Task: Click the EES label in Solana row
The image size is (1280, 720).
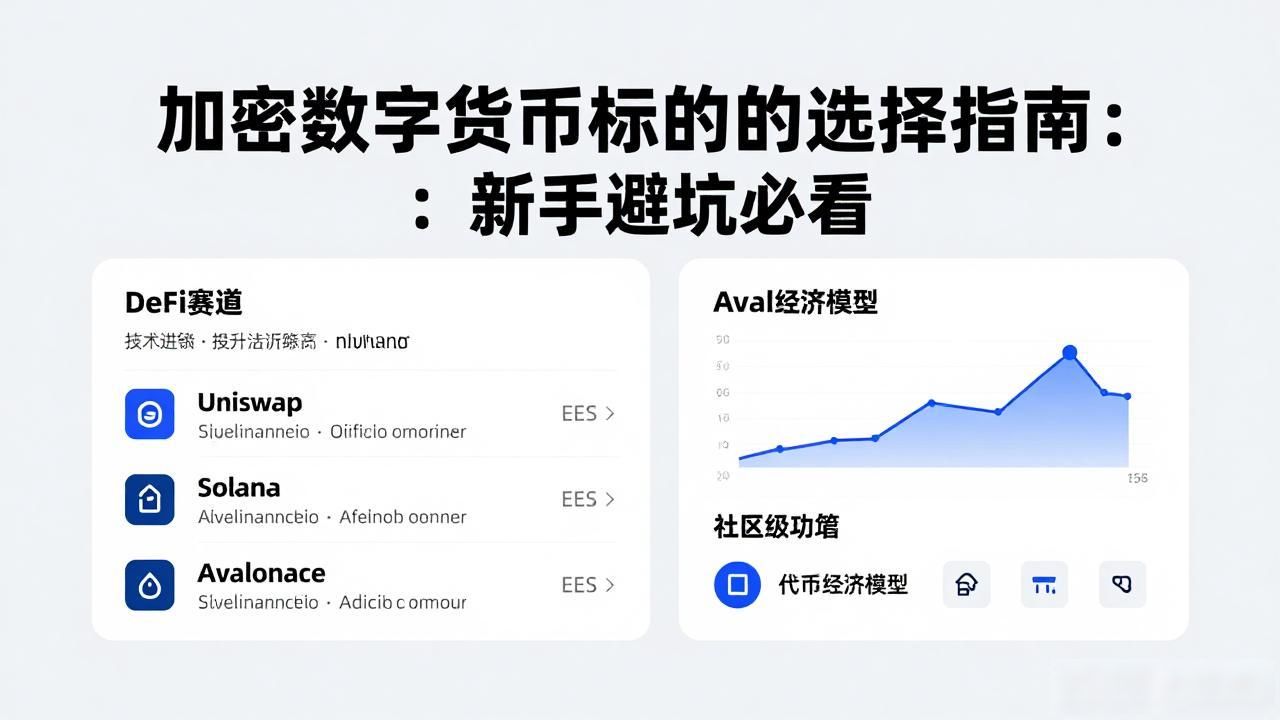Action: pos(579,499)
